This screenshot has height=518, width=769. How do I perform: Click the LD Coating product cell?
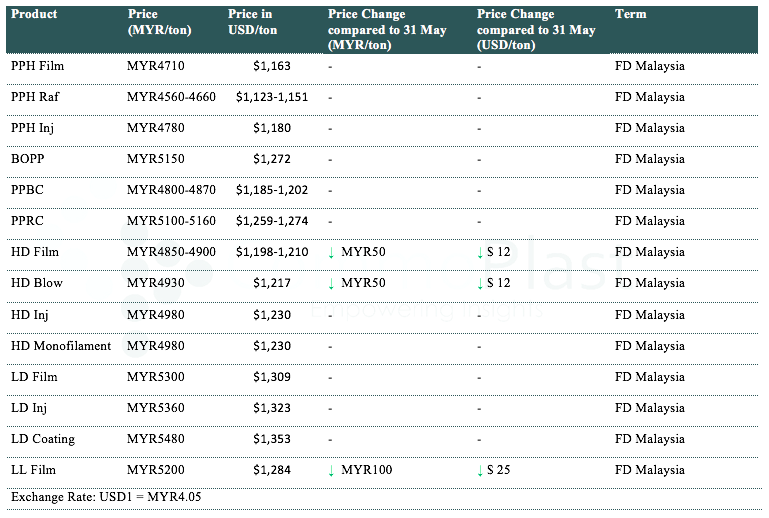[x=43, y=439]
